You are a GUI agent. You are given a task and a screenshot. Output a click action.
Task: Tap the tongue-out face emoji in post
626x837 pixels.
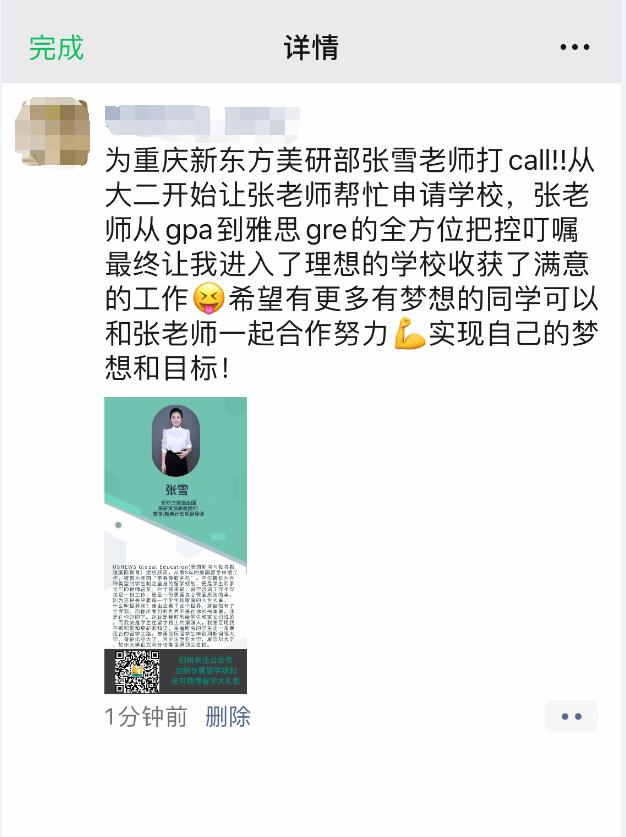coord(209,298)
